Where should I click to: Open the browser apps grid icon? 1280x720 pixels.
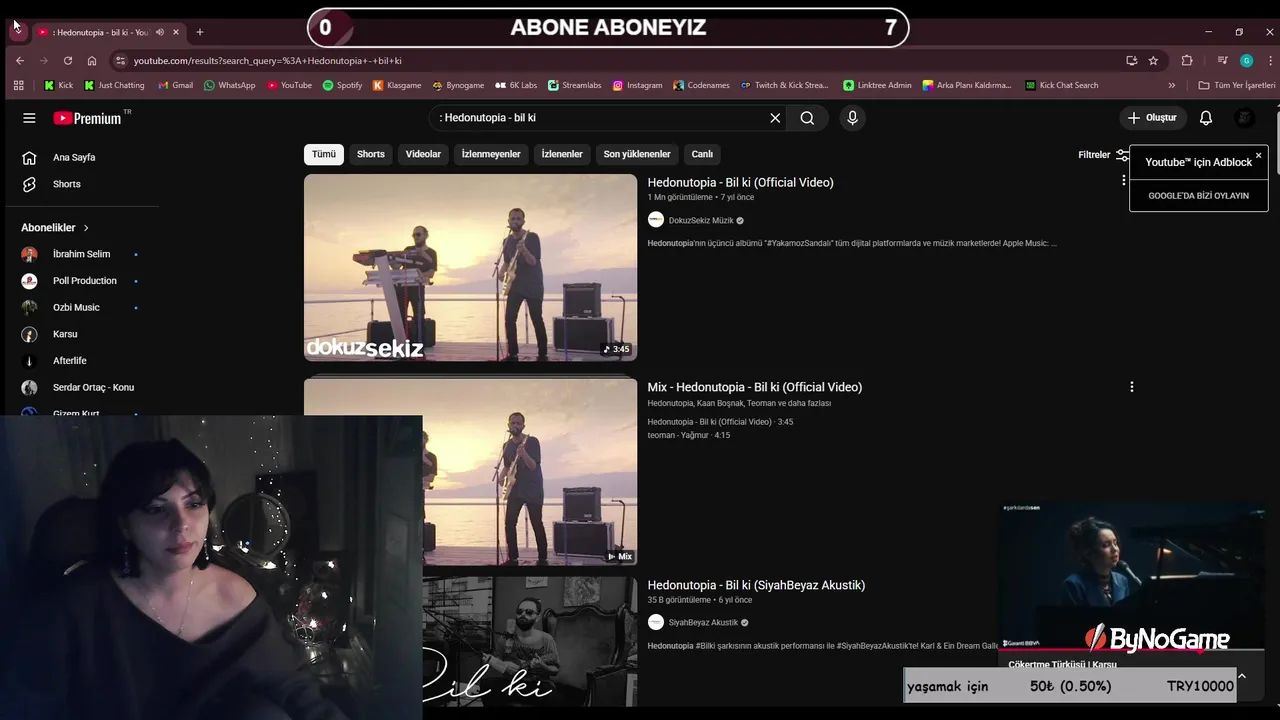tap(18, 85)
